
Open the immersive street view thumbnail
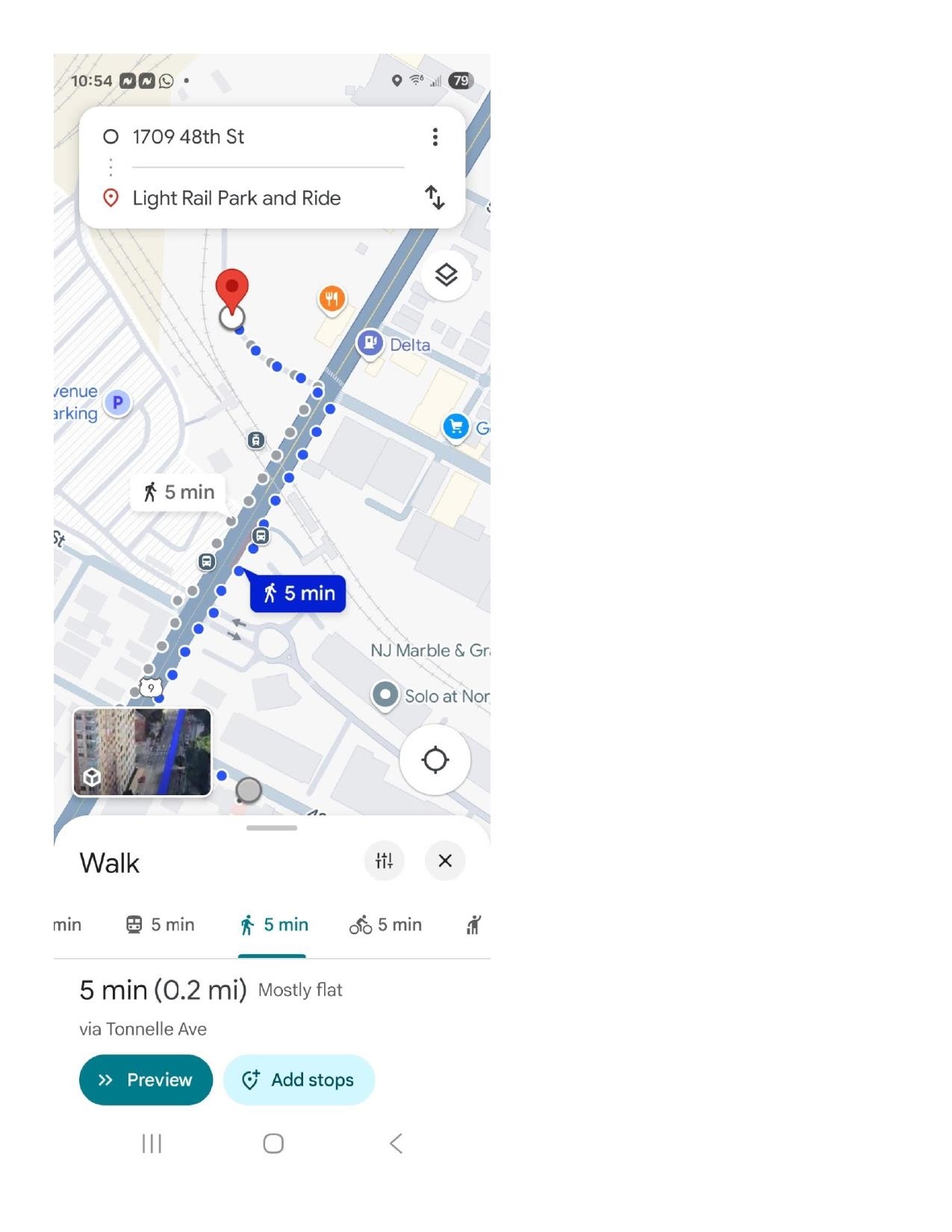142,753
